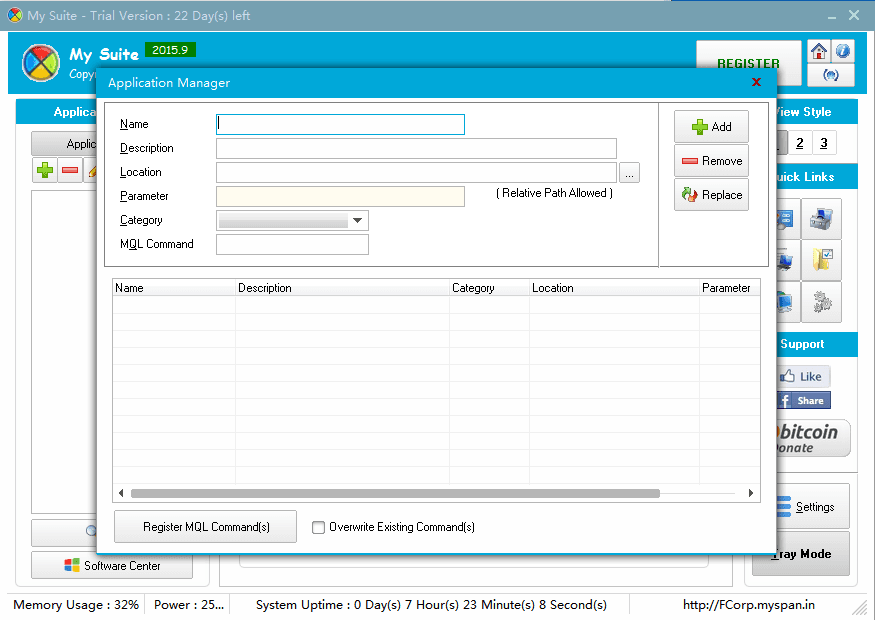The height and width of the screenshot is (620, 875).
Task: Click the Location browse (...) button
Action: coord(629,173)
